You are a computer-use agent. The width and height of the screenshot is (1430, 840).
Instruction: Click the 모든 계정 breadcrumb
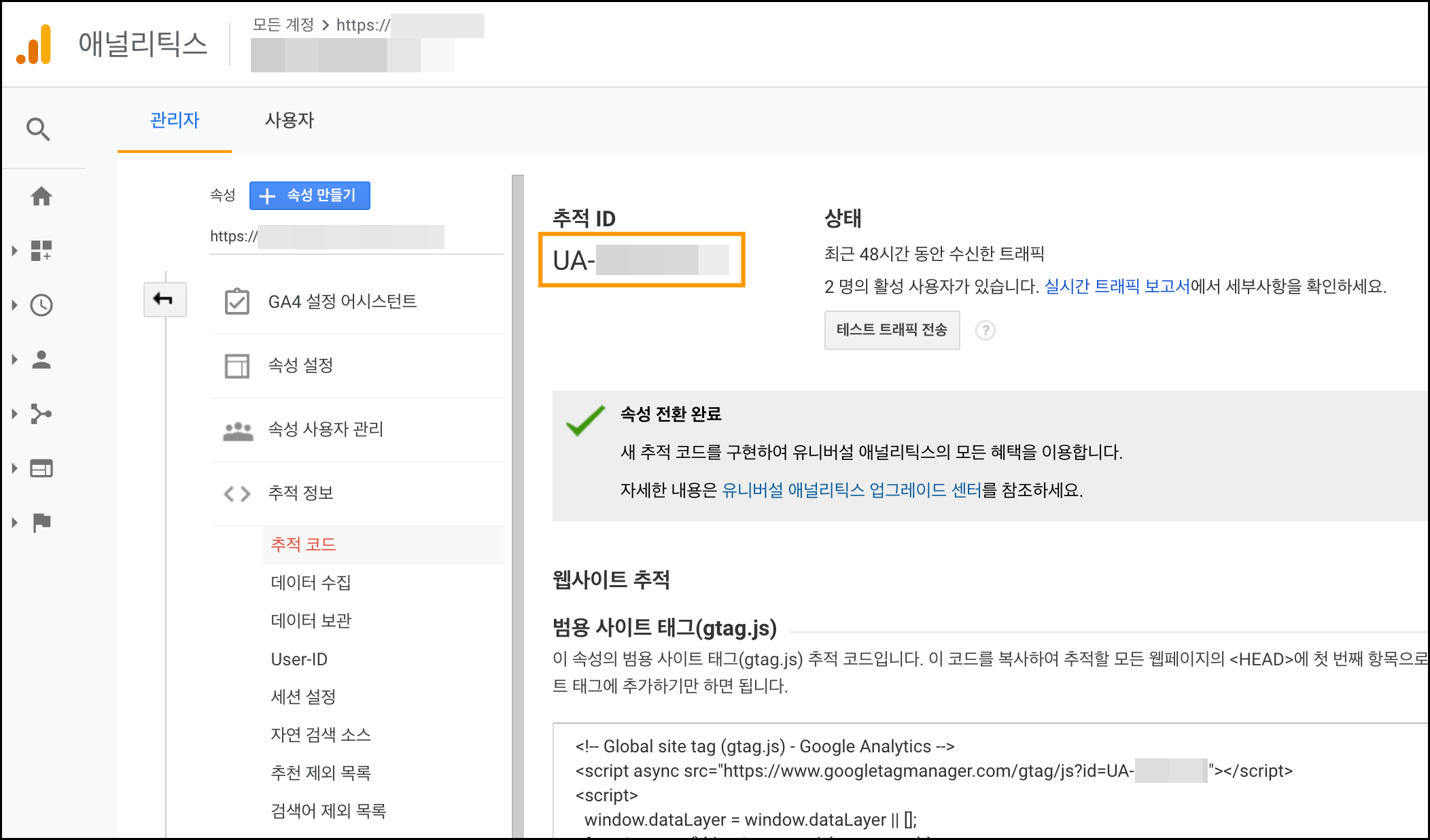[x=283, y=25]
